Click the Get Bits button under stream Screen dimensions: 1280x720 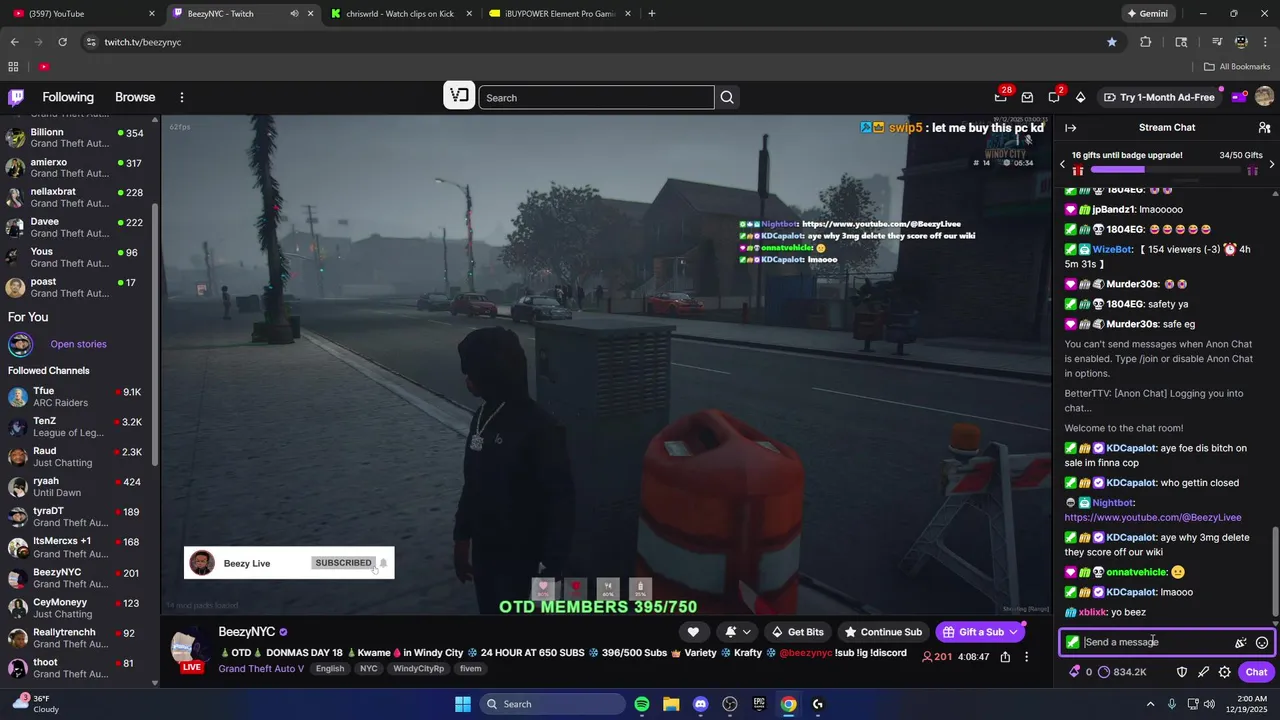pyautogui.click(x=798, y=632)
